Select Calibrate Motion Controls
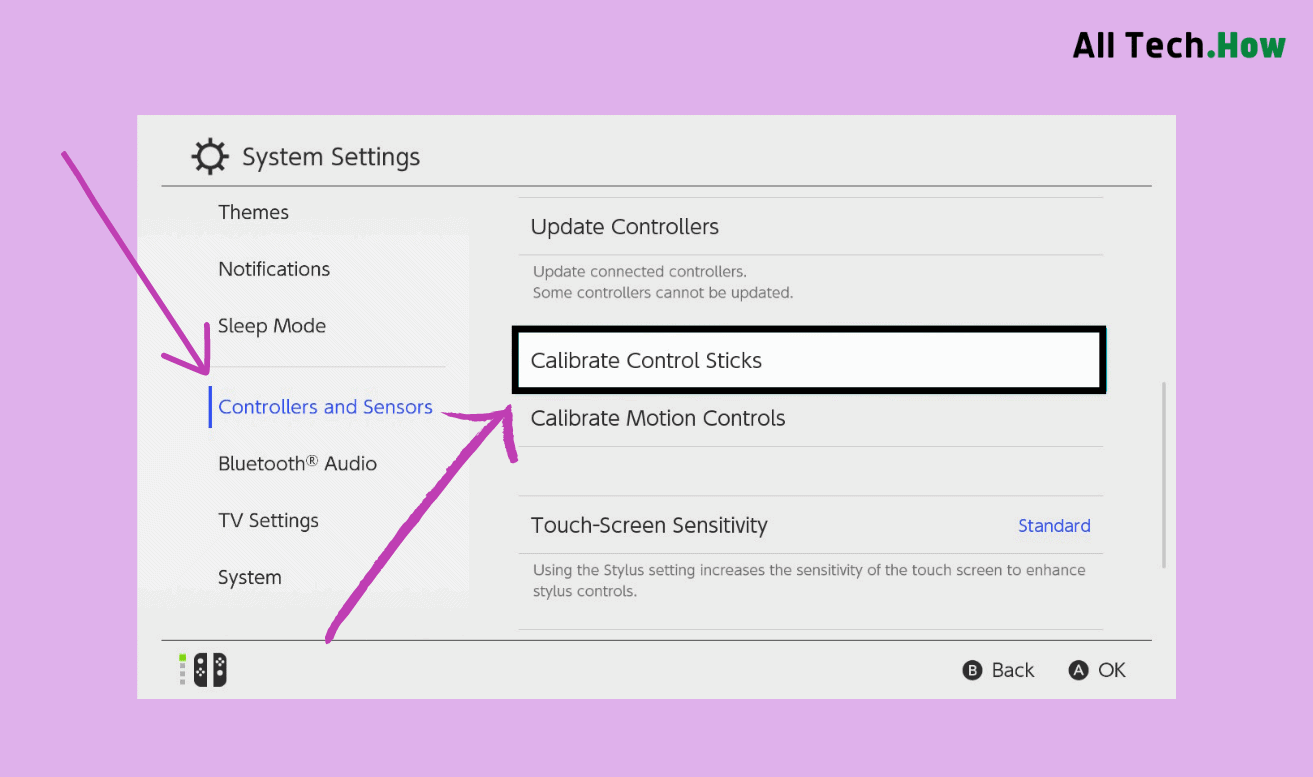The width and height of the screenshot is (1313, 777). point(658,418)
